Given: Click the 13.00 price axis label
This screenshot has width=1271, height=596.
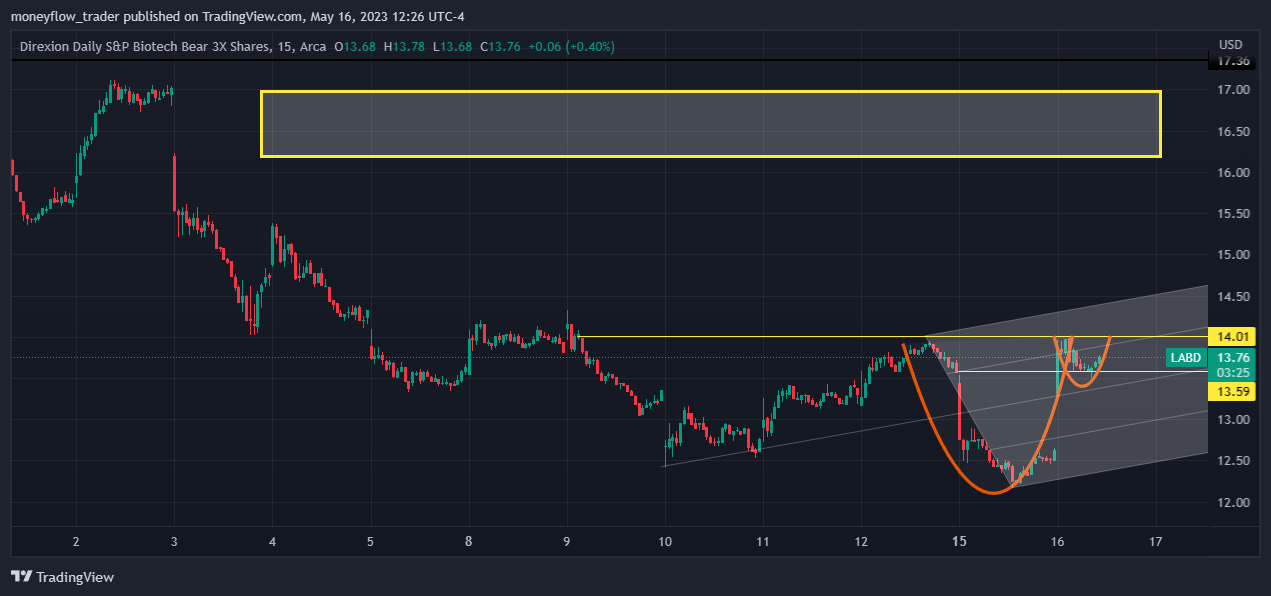Looking at the screenshot, I should [x=1235, y=419].
